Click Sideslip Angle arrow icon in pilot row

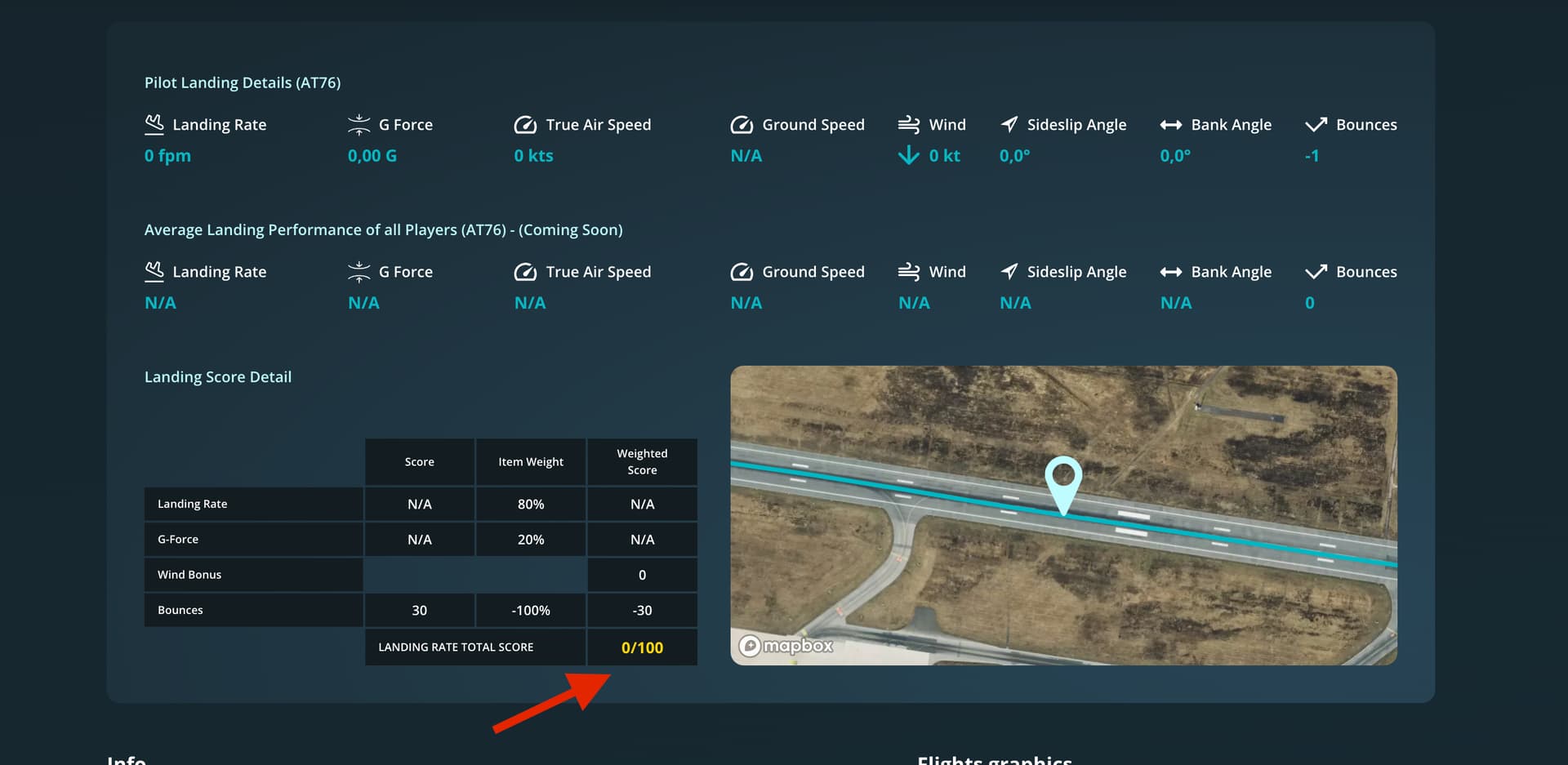click(1009, 124)
